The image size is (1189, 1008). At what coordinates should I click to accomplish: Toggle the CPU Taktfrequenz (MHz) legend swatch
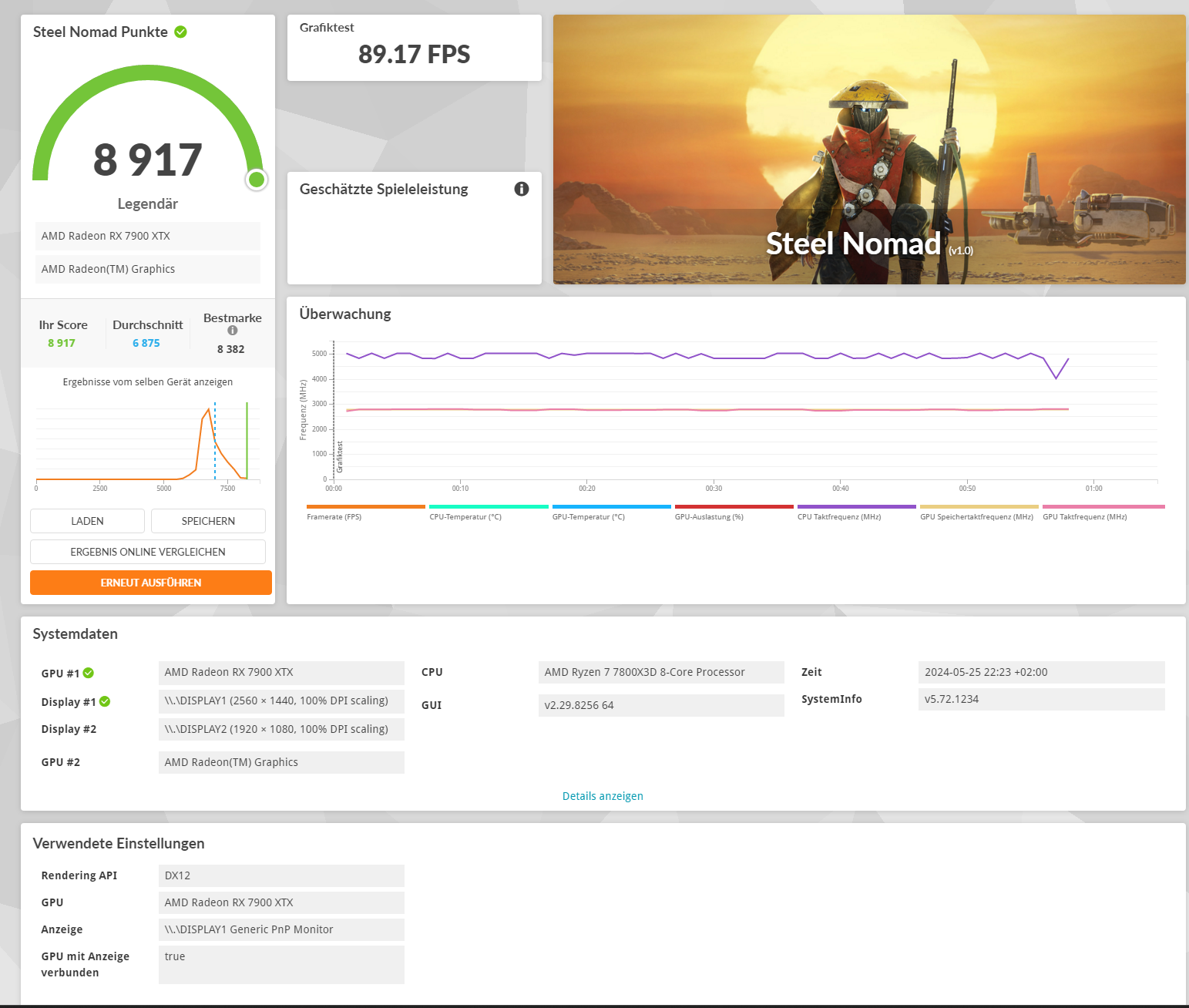pyautogui.click(x=857, y=507)
